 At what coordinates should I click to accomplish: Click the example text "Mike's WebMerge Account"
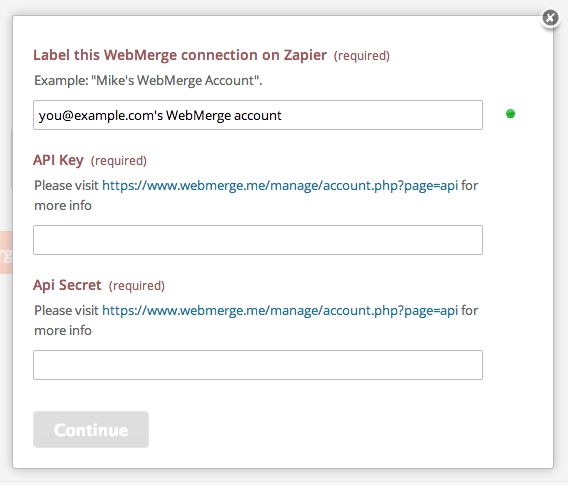176,80
